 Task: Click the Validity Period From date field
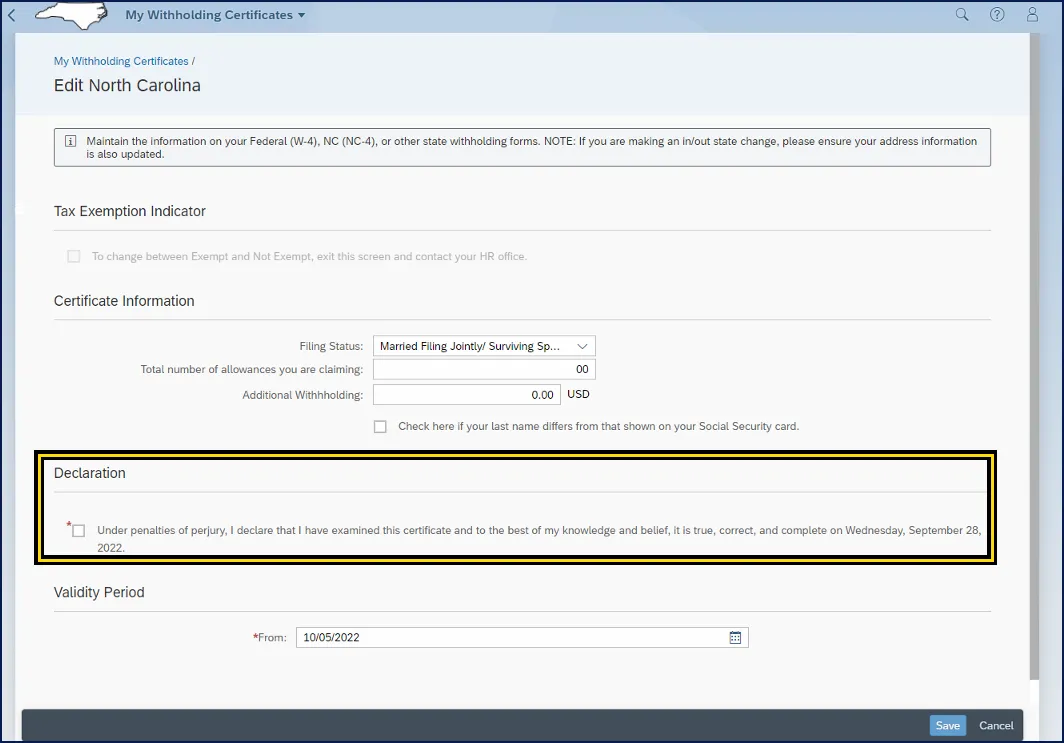(x=510, y=637)
